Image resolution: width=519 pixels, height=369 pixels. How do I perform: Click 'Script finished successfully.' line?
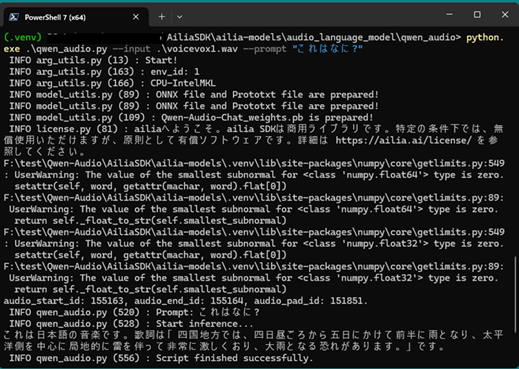tap(161, 358)
